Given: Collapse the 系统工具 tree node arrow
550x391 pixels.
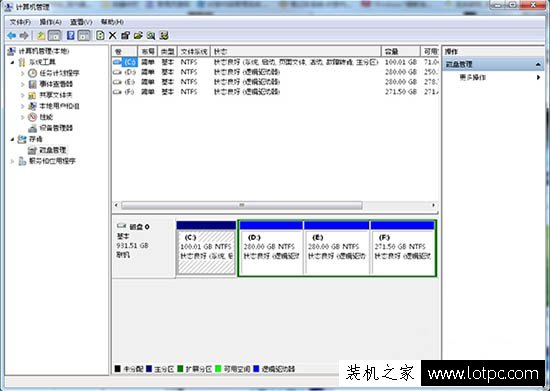Looking at the screenshot, I should (x=13, y=62).
